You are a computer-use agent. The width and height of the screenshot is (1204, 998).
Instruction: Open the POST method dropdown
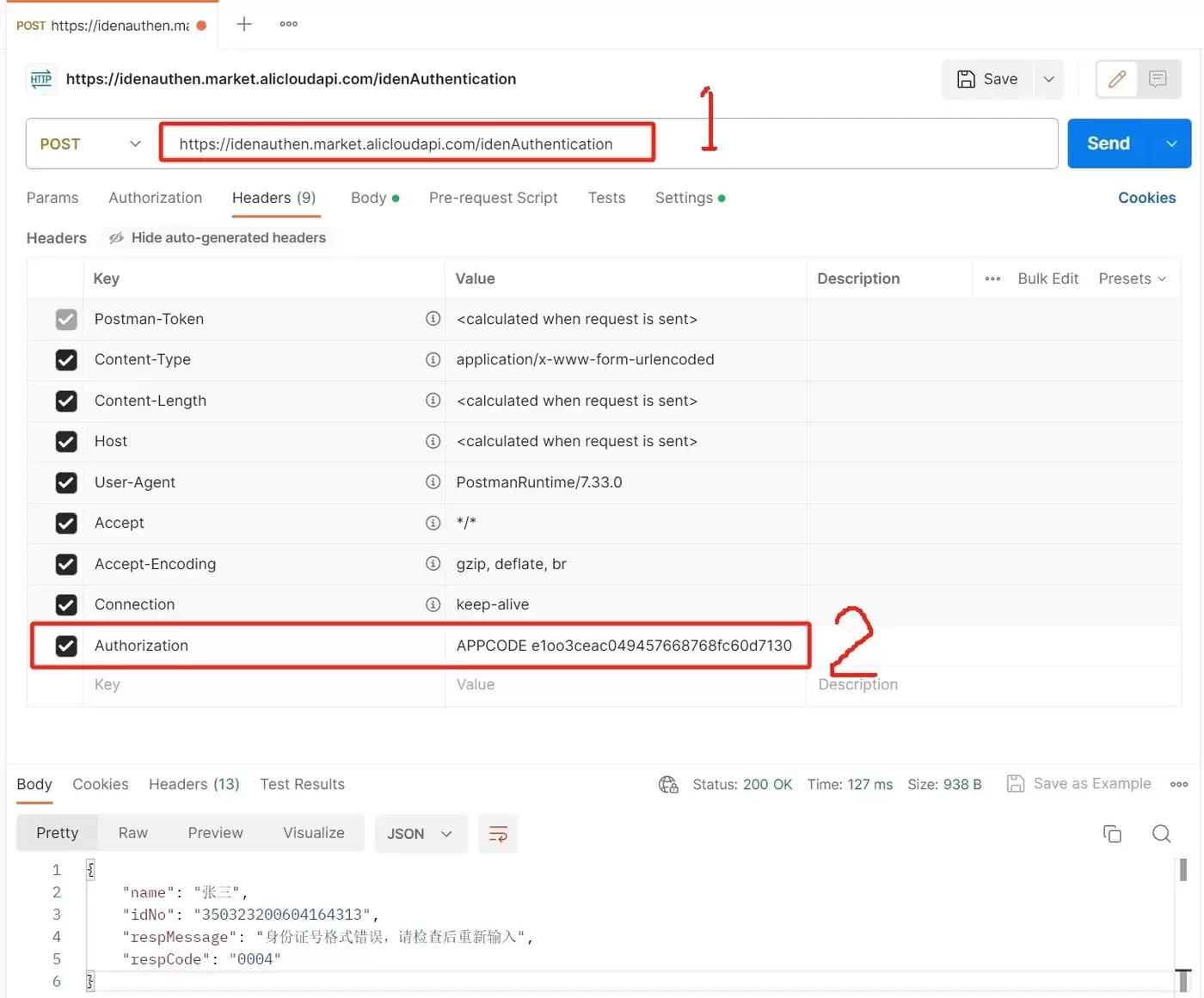(x=90, y=144)
